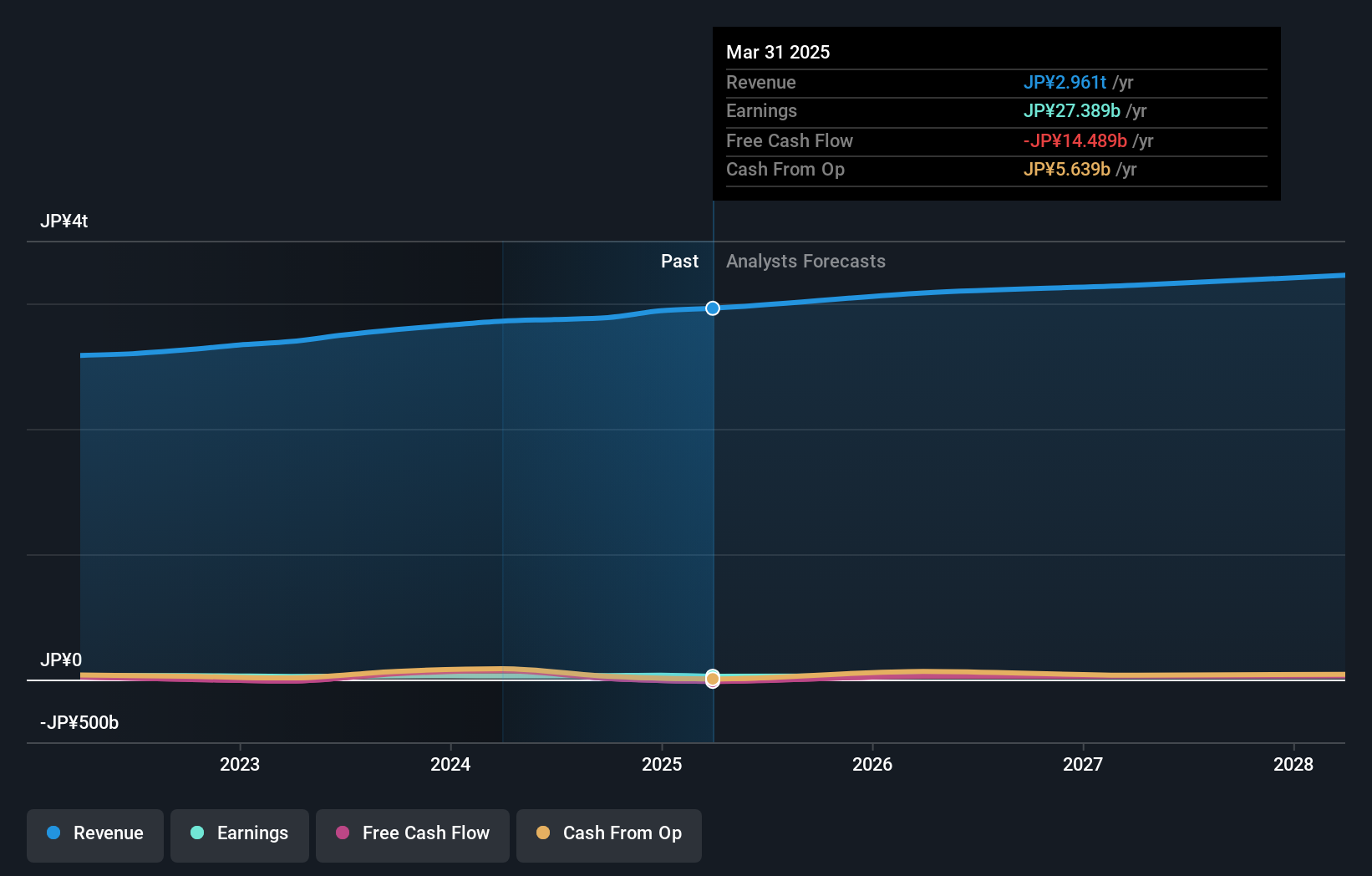This screenshot has height=876, width=1372.
Task: Click the JP¥0 y-axis label
Action: [61, 660]
